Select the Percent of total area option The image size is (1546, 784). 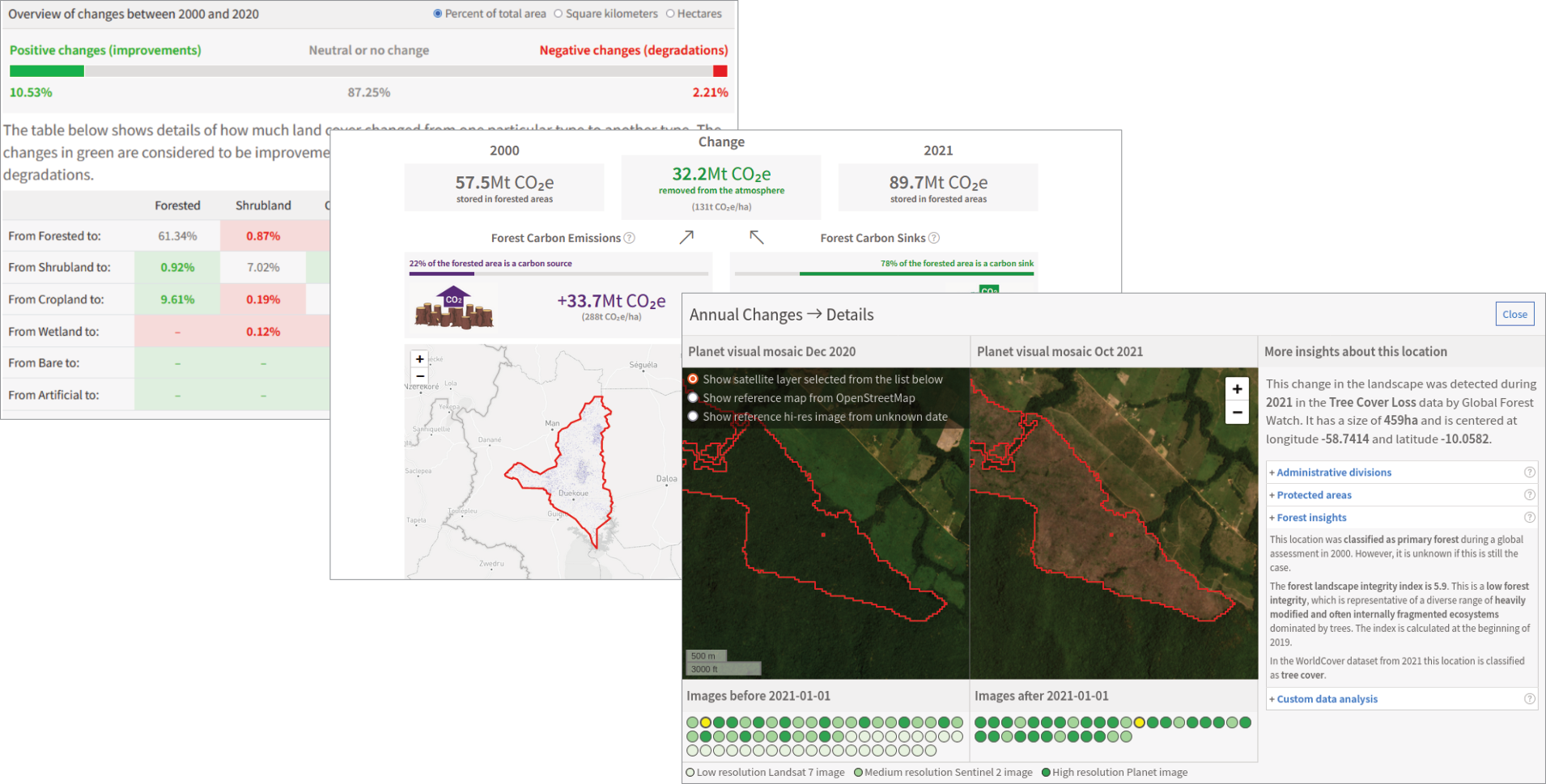pyautogui.click(x=438, y=14)
